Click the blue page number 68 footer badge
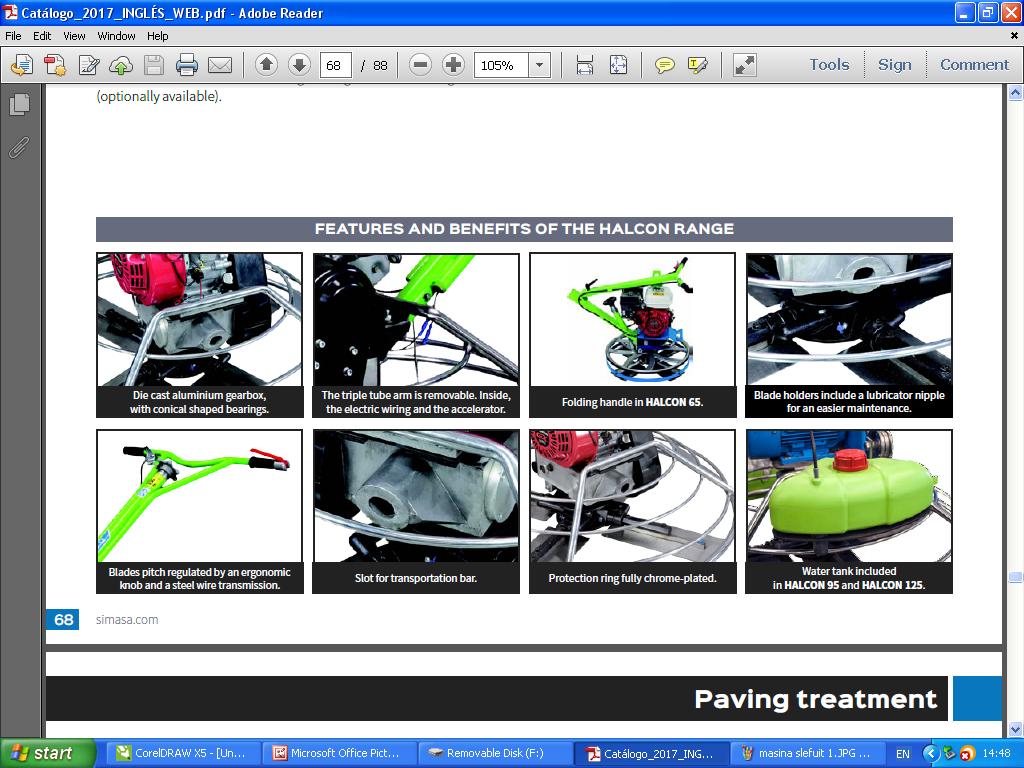The image size is (1024, 768). tap(63, 619)
